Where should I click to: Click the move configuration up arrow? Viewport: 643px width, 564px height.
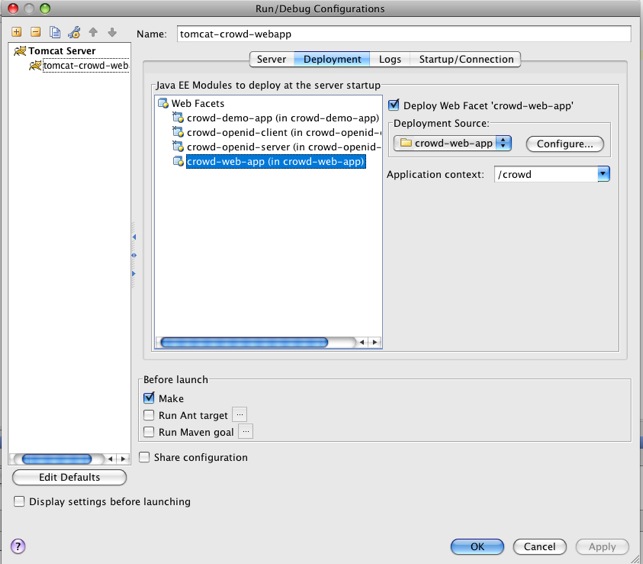[x=93, y=32]
